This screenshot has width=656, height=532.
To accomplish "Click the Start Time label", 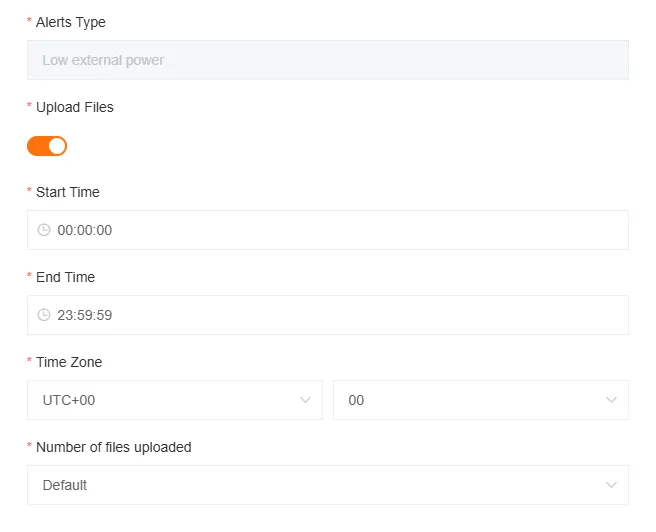I will click(x=67, y=192).
